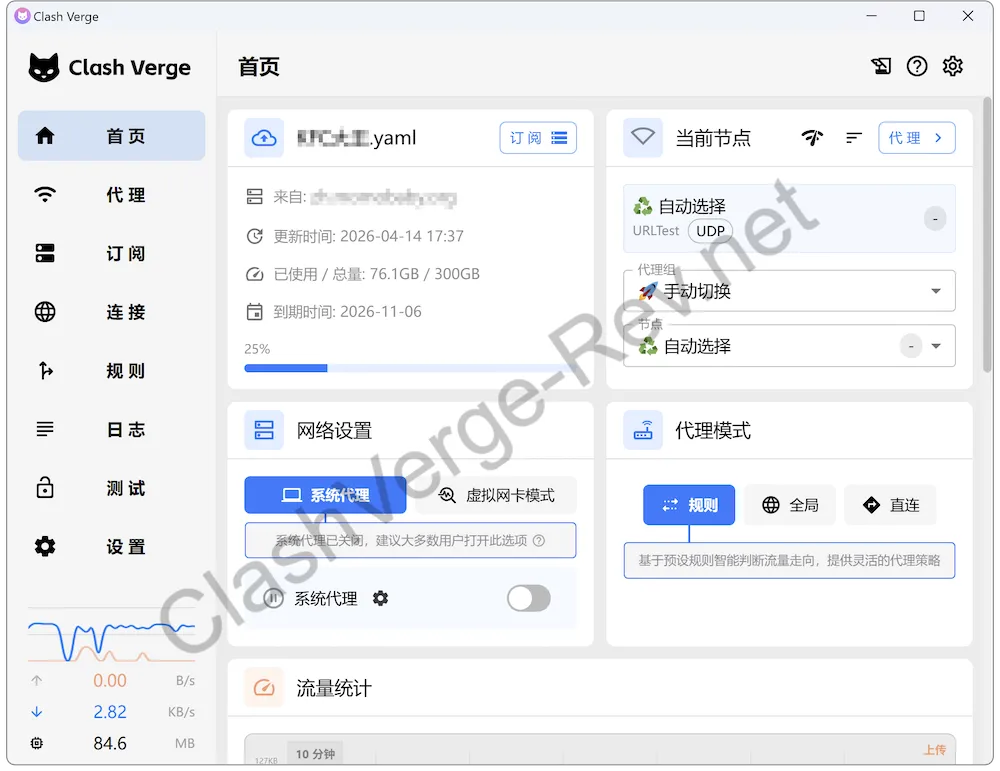Click the 网络设置 card icon
Image resolution: width=1000 pixels, height=771 pixels.
pos(264,430)
